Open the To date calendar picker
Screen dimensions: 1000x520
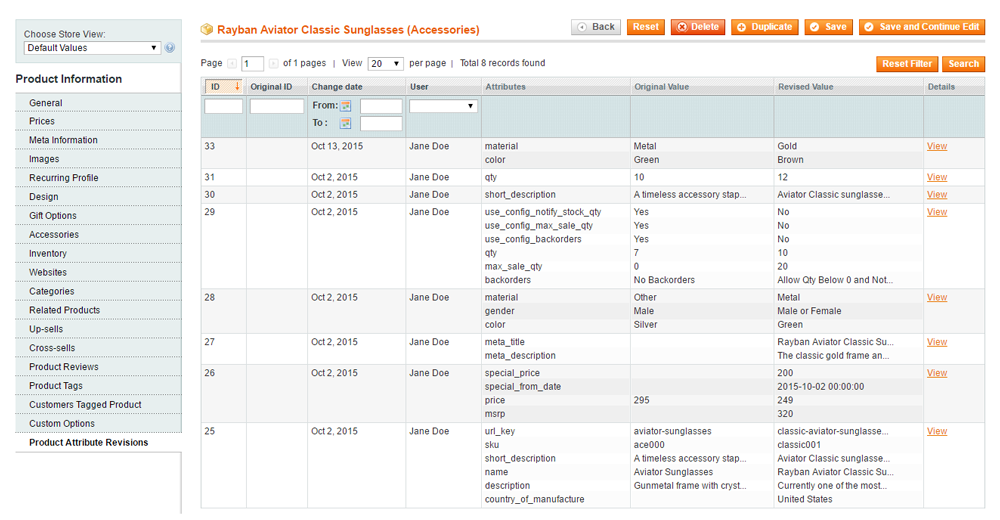[x=346, y=124]
